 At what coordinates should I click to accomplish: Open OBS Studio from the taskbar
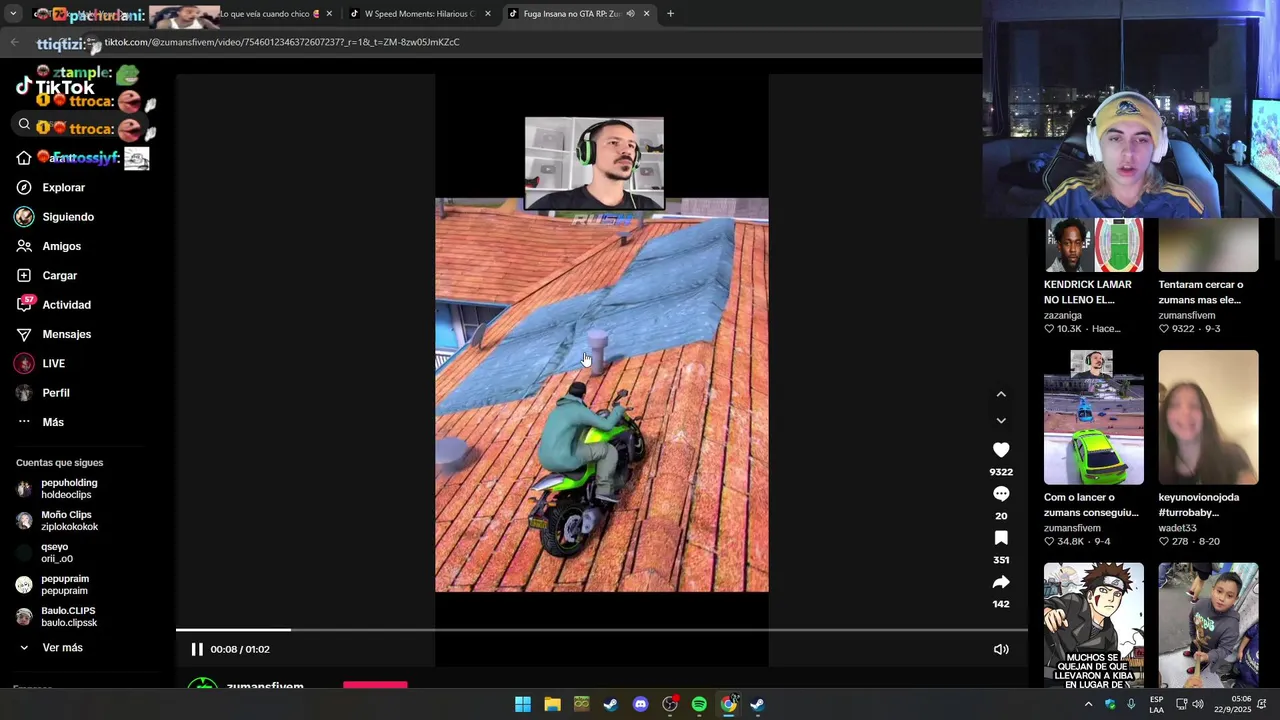click(670, 704)
